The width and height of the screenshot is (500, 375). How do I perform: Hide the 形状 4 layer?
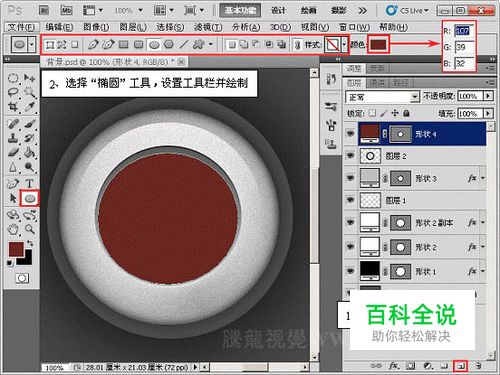350,134
